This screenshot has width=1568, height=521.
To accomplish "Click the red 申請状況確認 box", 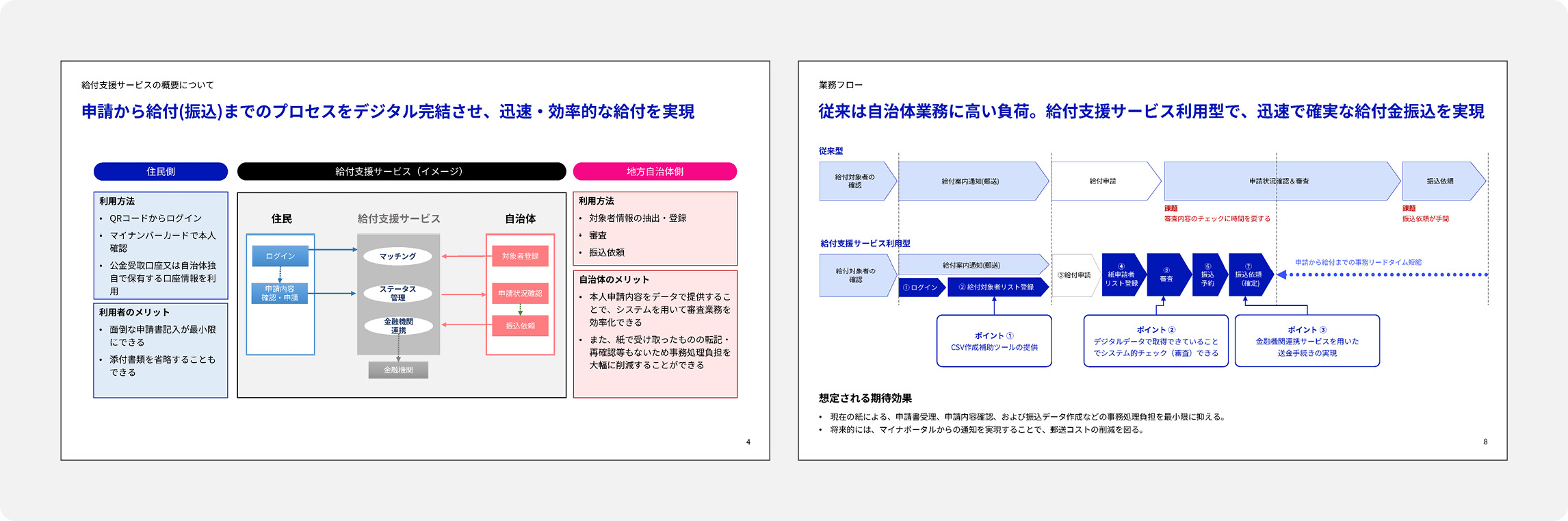I will pyautogui.click(x=520, y=293).
